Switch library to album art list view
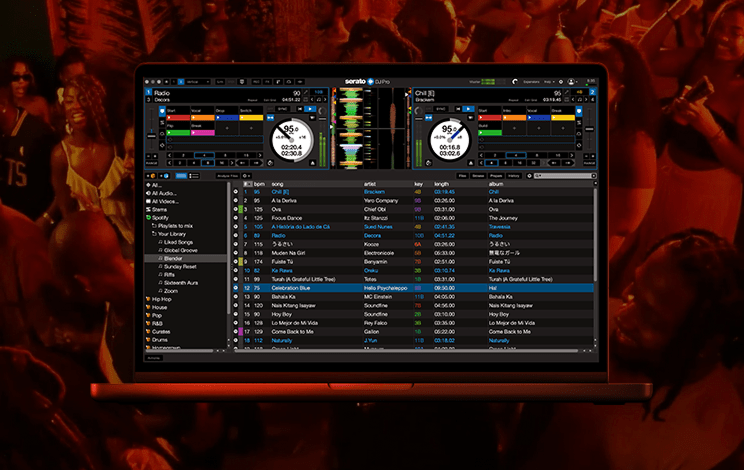This screenshot has width=744, height=470. pos(194,176)
